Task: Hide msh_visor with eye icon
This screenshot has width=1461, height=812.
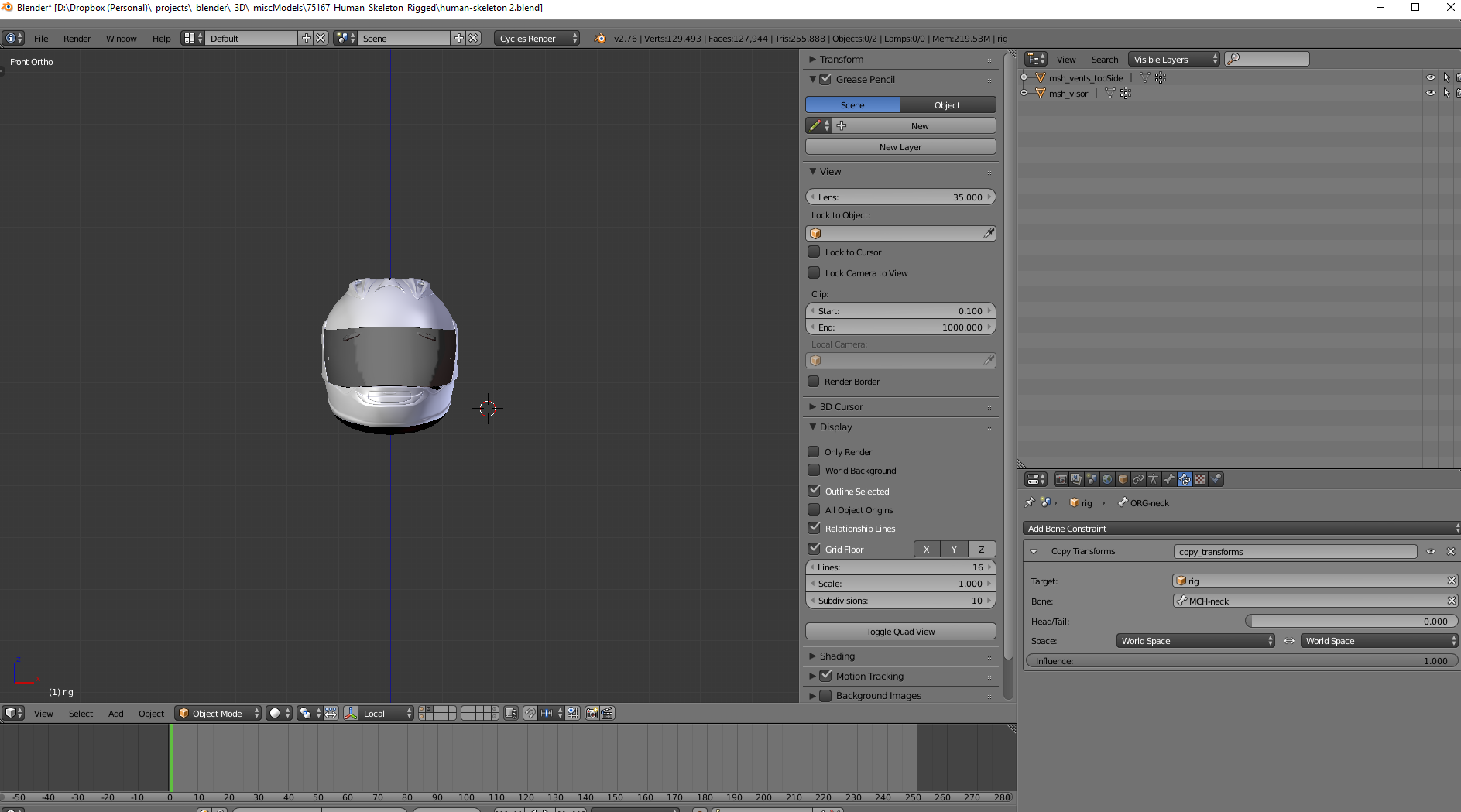Action: click(1430, 93)
